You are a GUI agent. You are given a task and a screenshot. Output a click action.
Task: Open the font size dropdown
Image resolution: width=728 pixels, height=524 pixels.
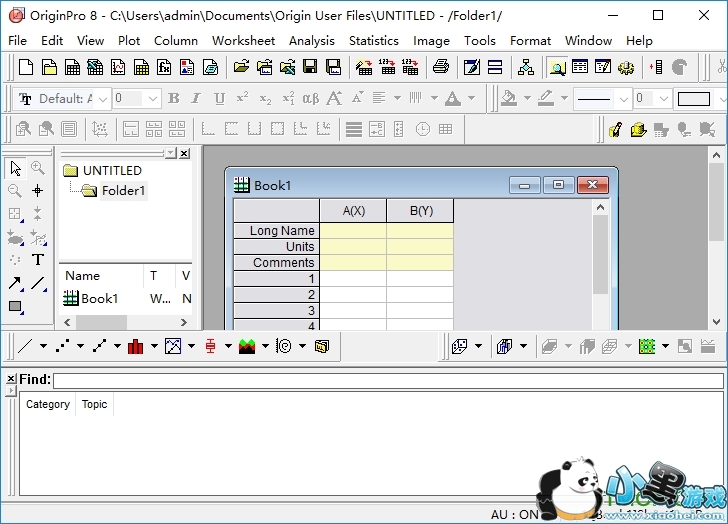point(153,98)
